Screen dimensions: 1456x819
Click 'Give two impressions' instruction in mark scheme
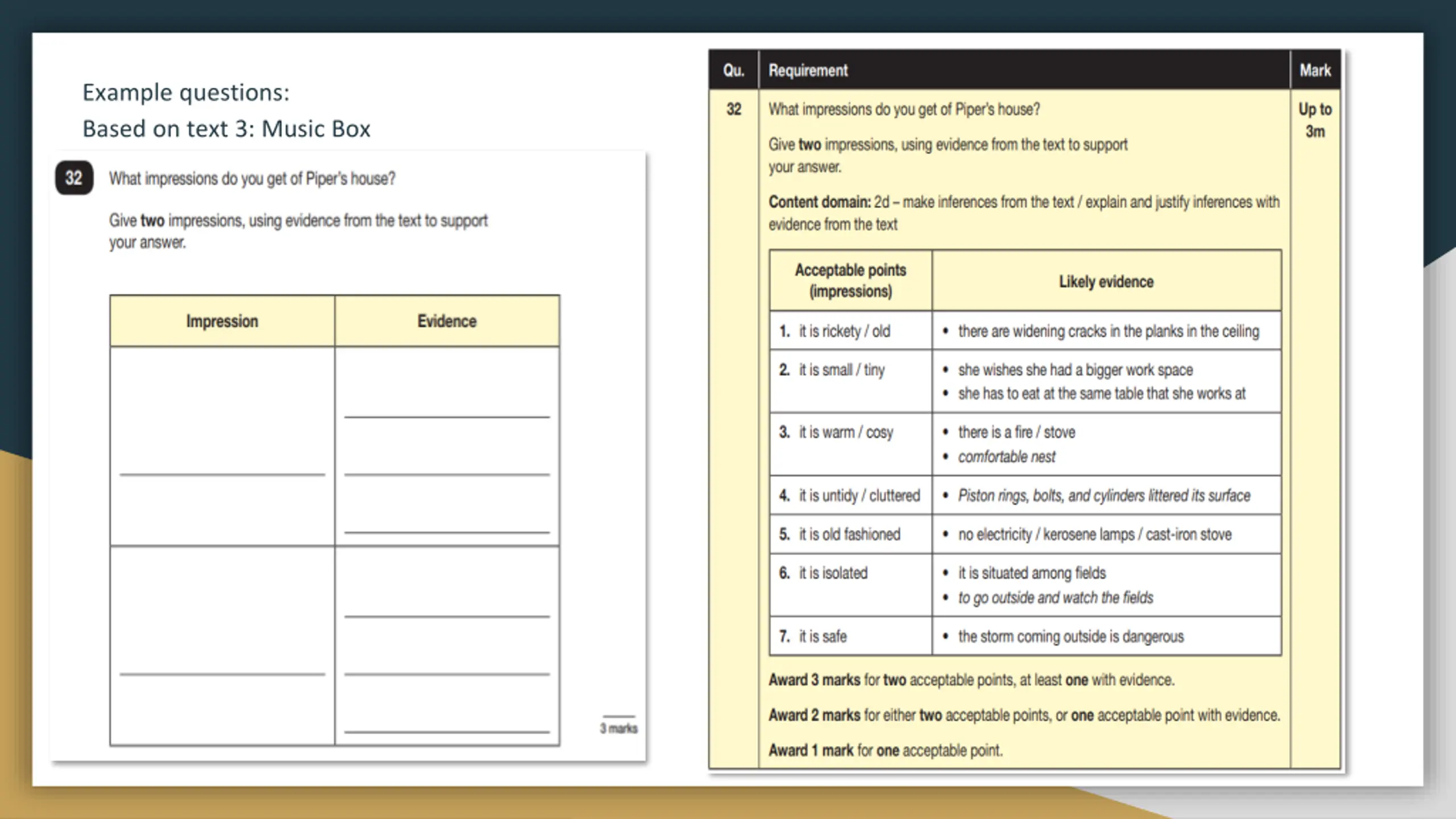click(948, 156)
